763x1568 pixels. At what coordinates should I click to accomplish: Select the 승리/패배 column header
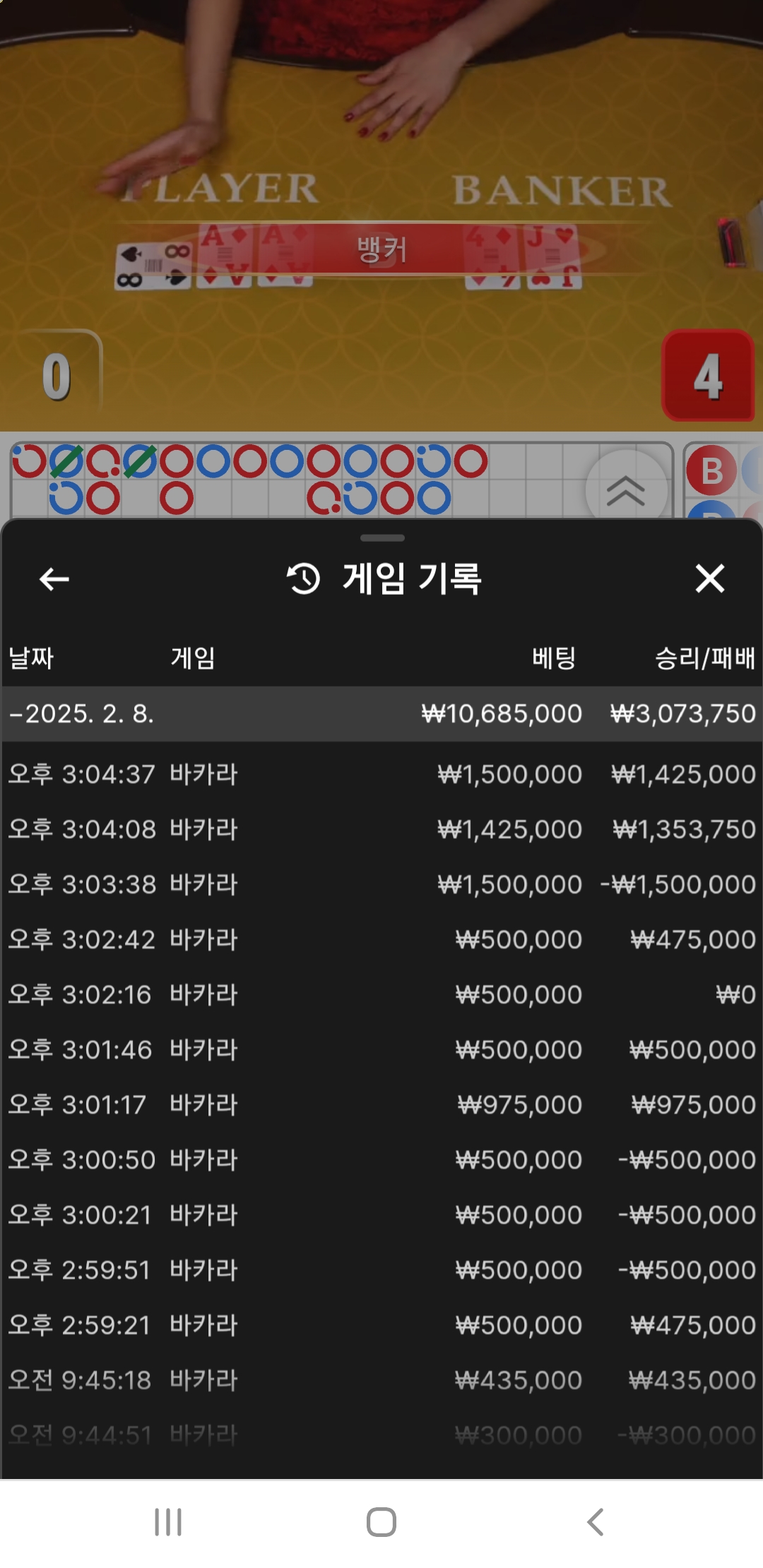(705, 658)
